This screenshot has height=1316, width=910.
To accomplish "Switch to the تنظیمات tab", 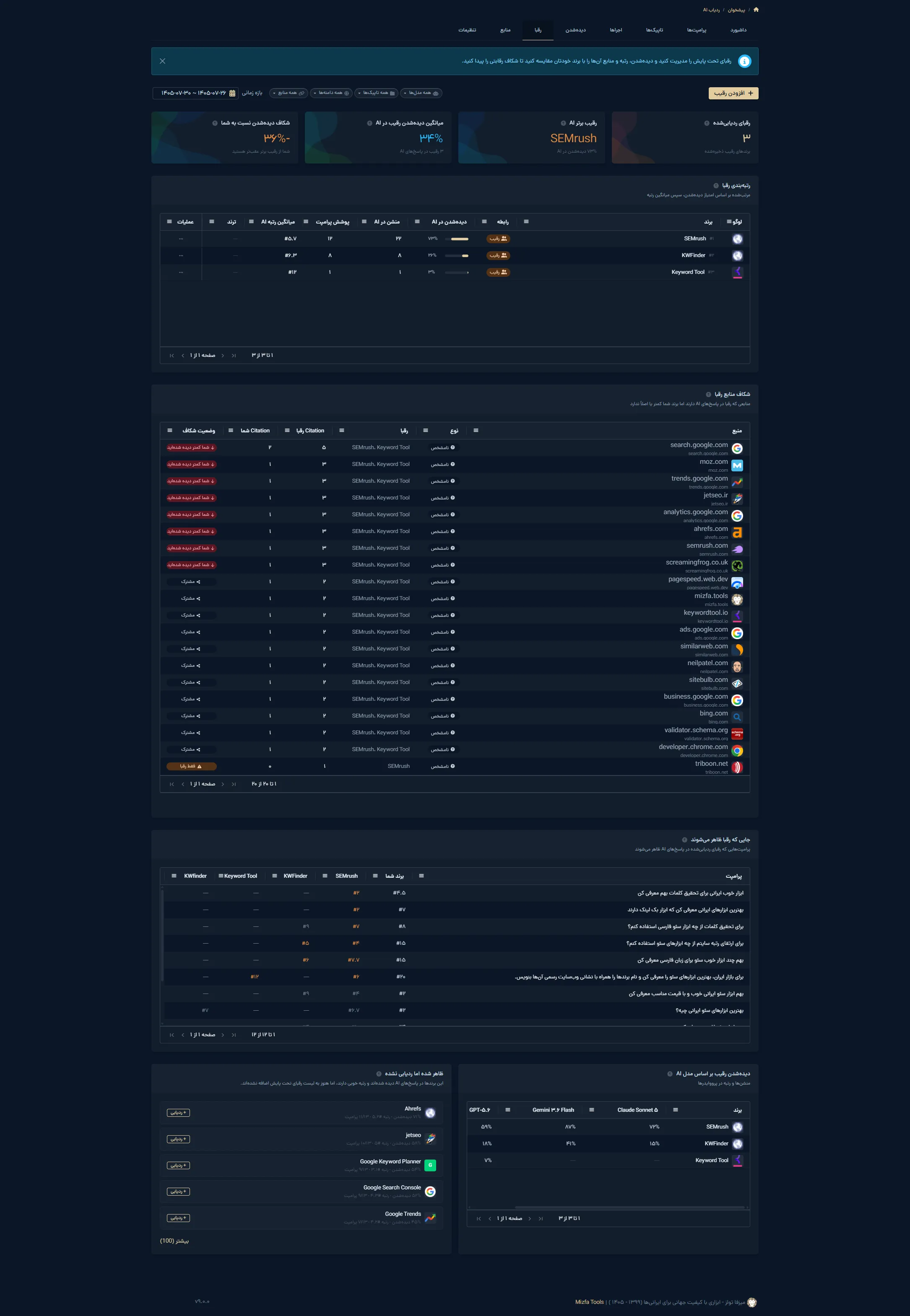I will [x=468, y=30].
